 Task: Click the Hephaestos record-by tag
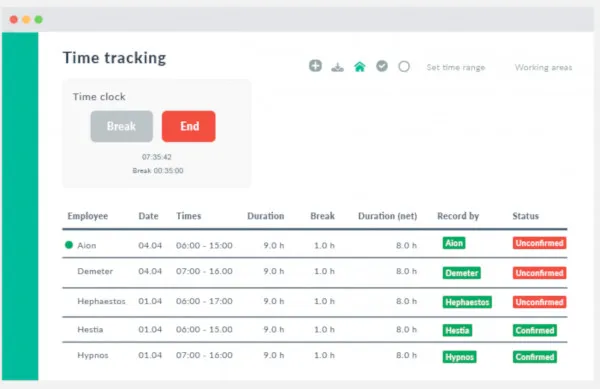[x=467, y=302]
